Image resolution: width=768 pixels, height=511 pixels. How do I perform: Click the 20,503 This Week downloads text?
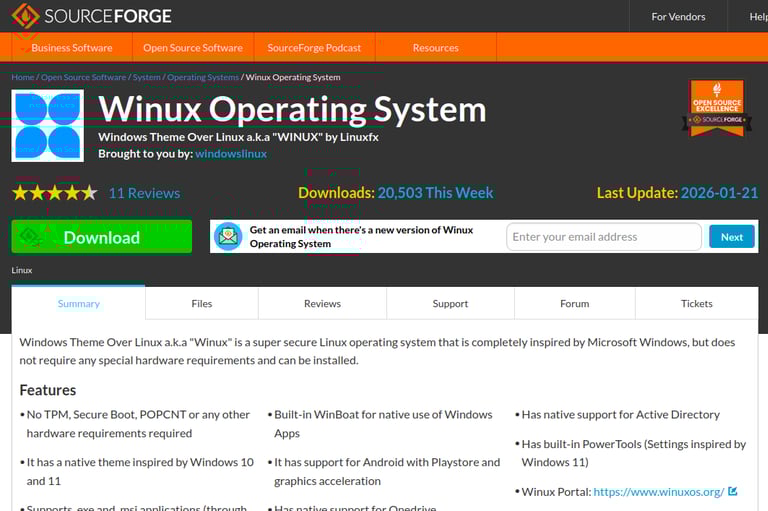[x=435, y=193]
